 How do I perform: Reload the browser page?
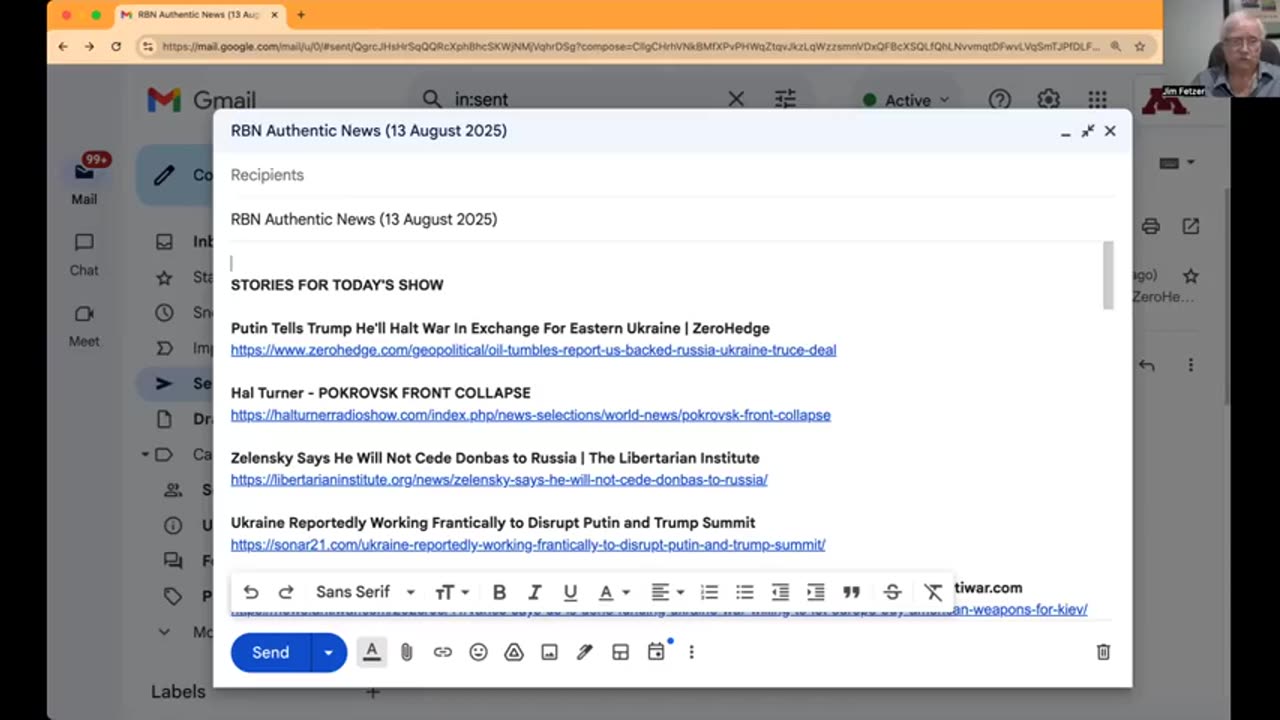116,46
